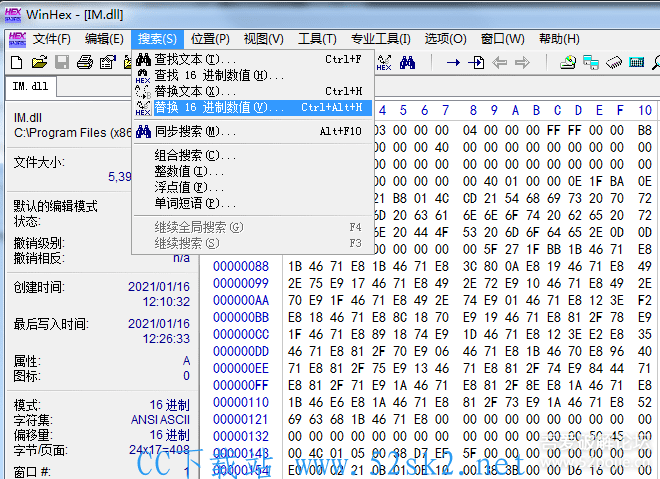
Task: Choose 替换文本(X) menu entry
Action: (253, 91)
